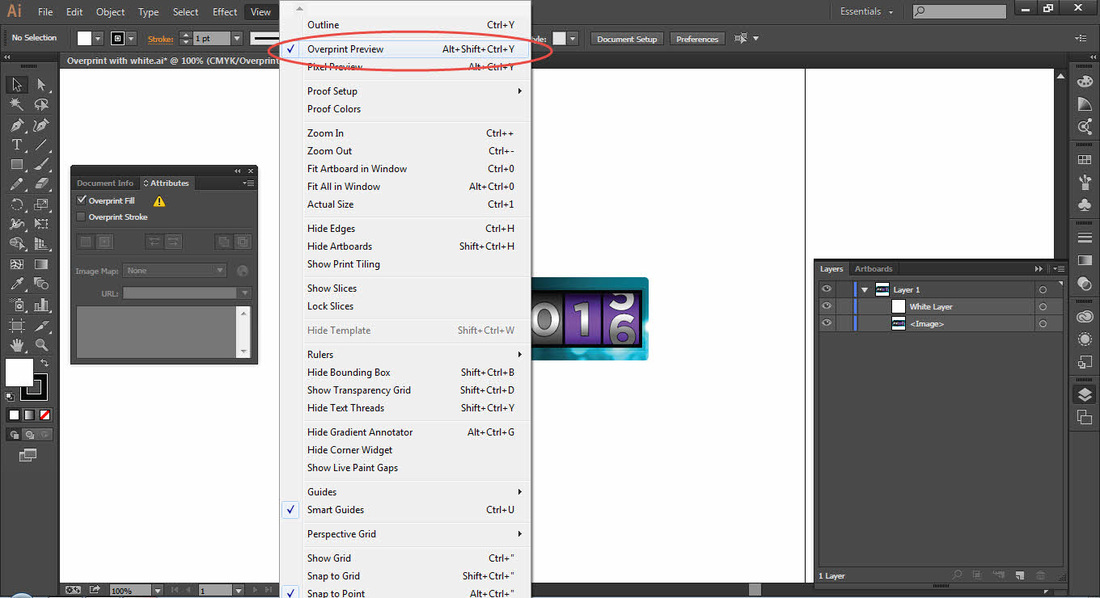Open zoom level dropdown at bottom
Image resolution: width=1100 pixels, height=598 pixels.
tap(158, 590)
